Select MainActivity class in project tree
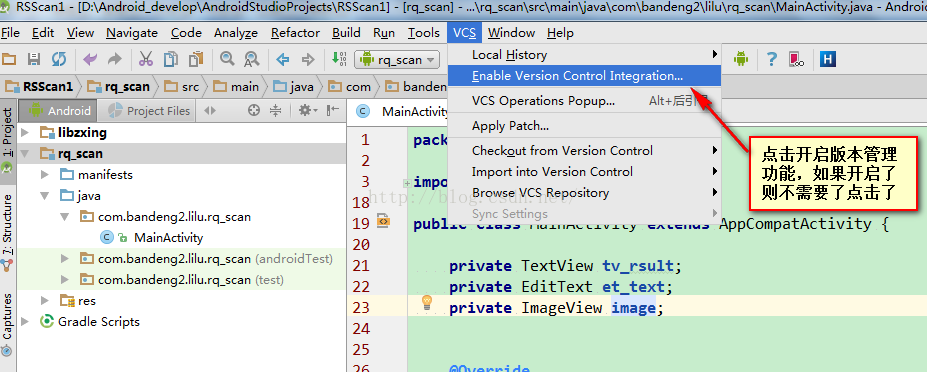Screen dimensions: 927x372 pos(168,238)
